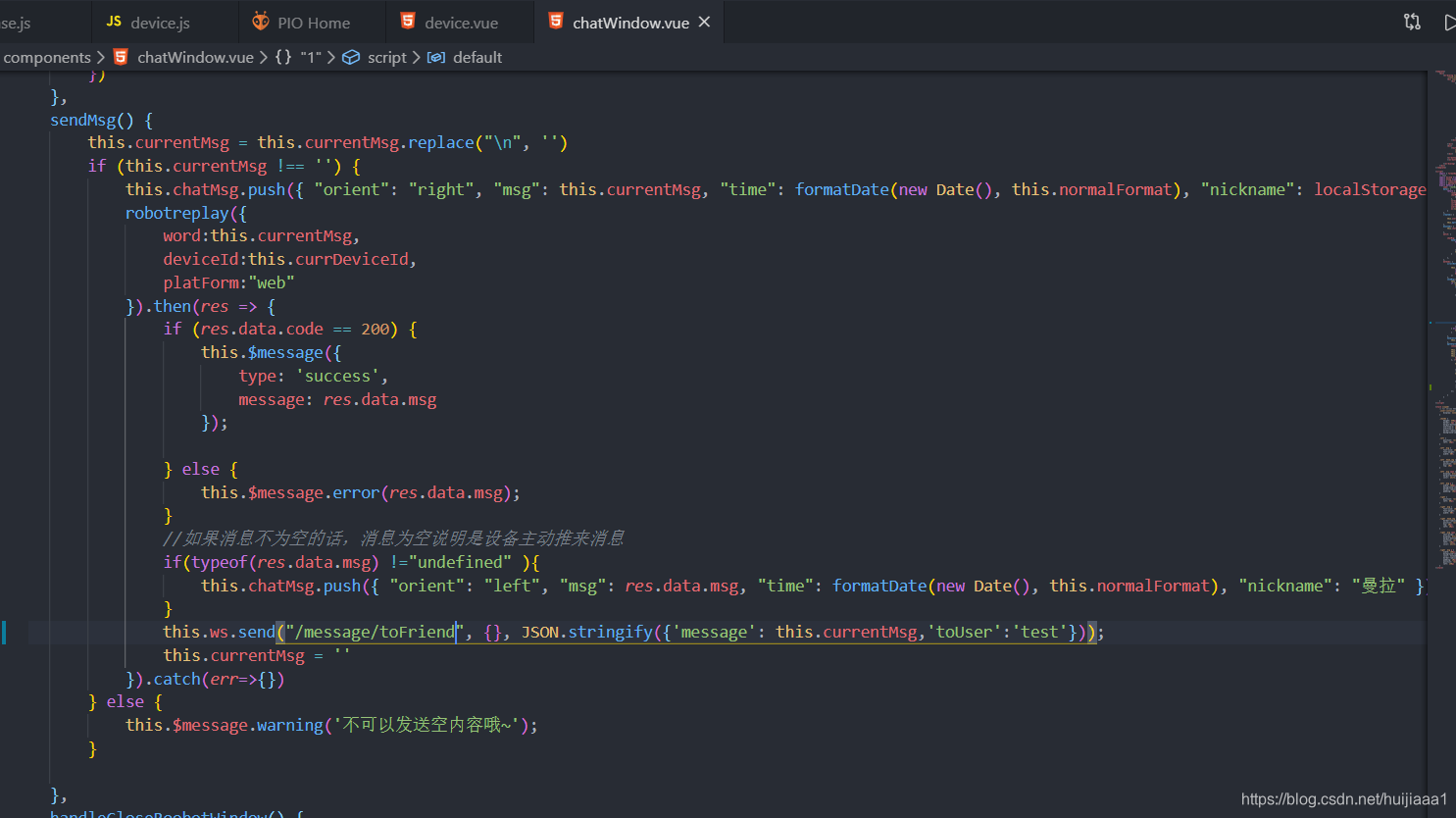Open the script breadcrumb segment
The width and height of the screenshot is (1456, 818).
coord(386,57)
